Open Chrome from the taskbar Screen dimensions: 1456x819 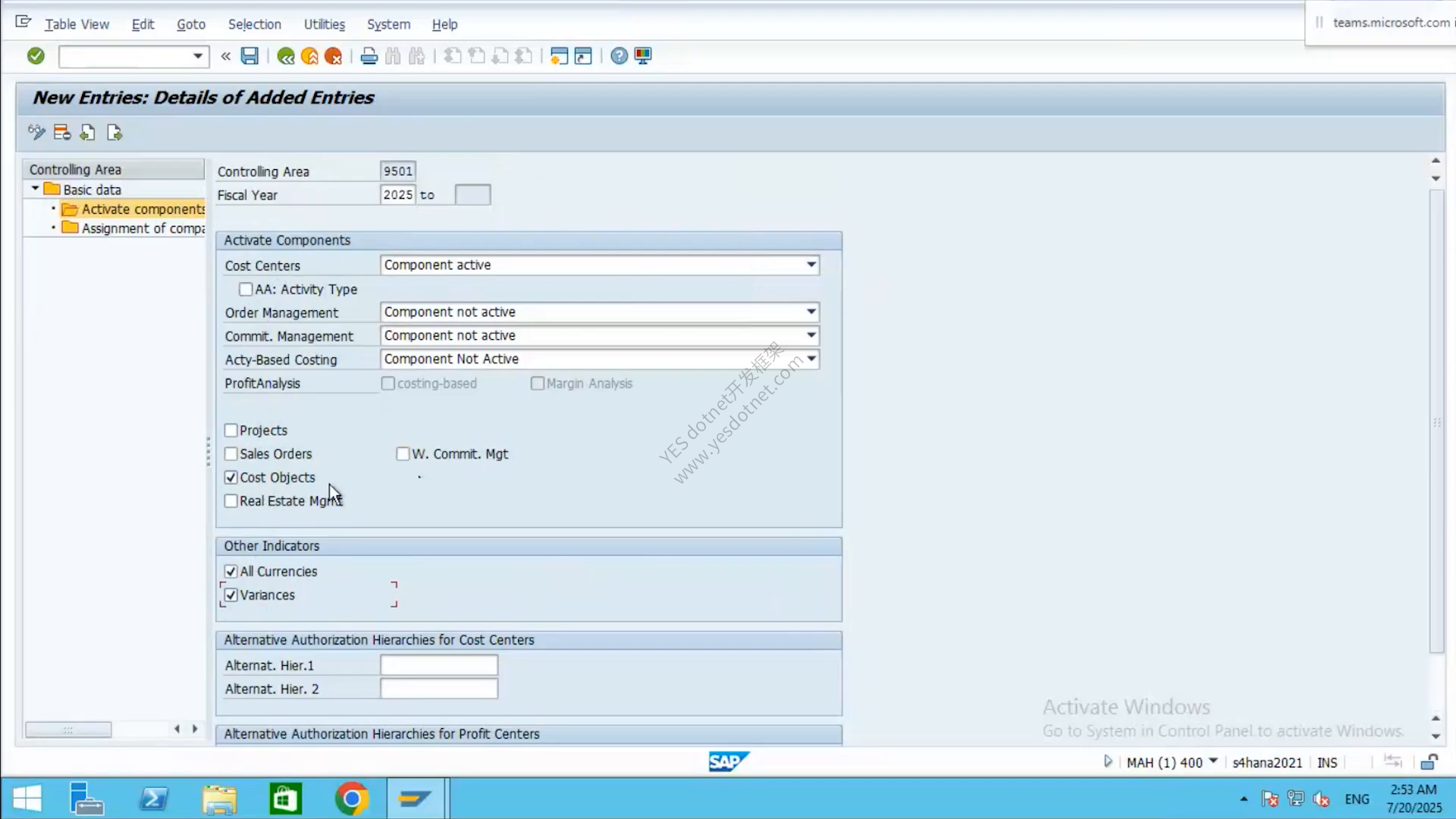[x=352, y=799]
